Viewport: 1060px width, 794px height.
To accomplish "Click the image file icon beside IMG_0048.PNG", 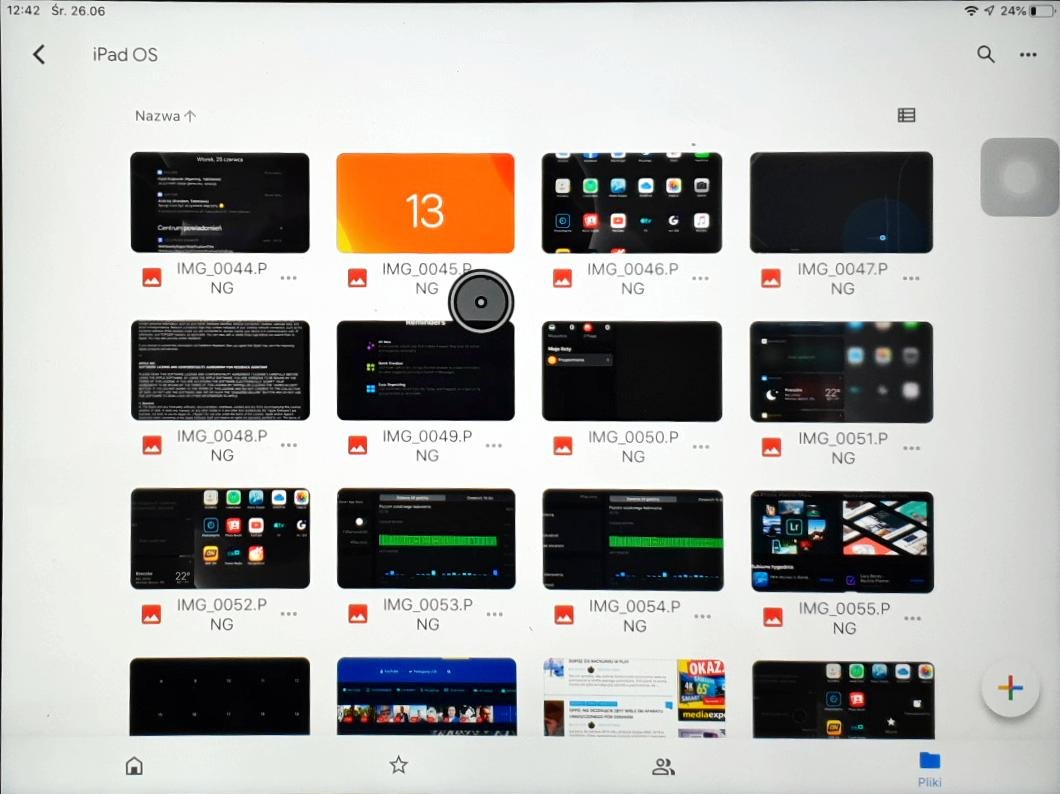I will click(x=152, y=445).
